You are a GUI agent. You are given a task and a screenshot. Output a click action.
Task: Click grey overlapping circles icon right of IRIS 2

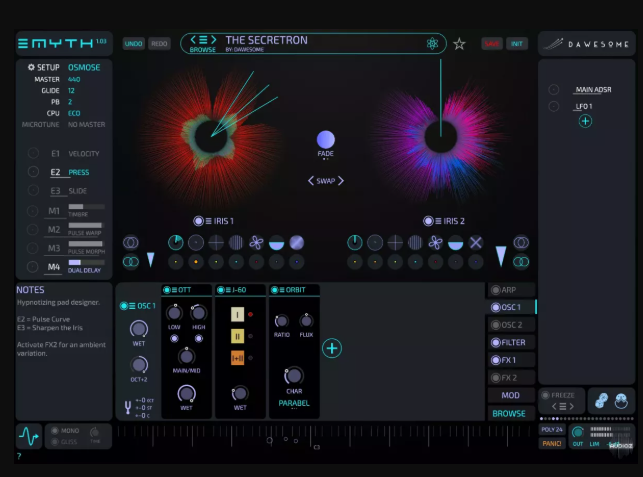[521, 243]
